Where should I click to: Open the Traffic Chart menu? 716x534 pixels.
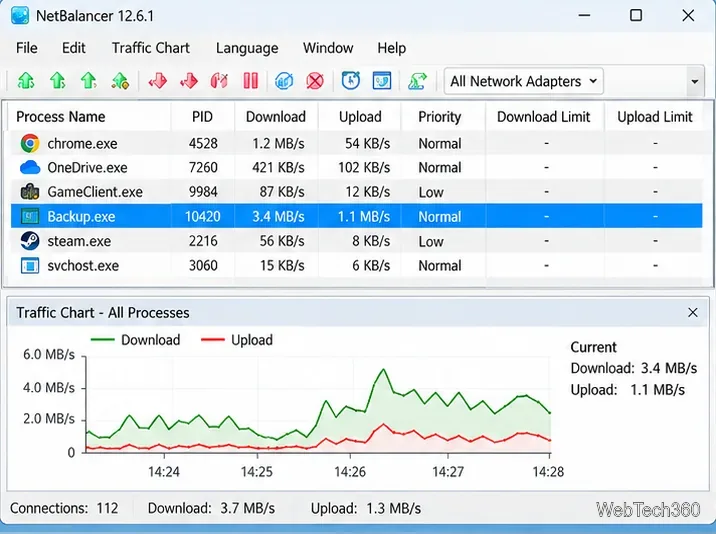[x=151, y=48]
